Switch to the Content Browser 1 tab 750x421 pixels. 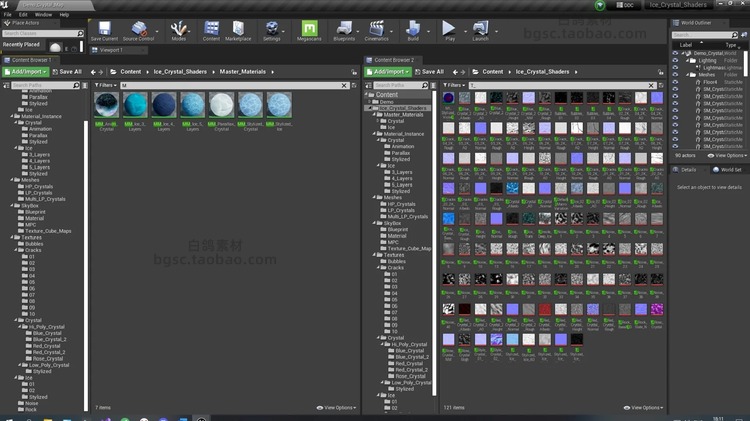point(29,60)
